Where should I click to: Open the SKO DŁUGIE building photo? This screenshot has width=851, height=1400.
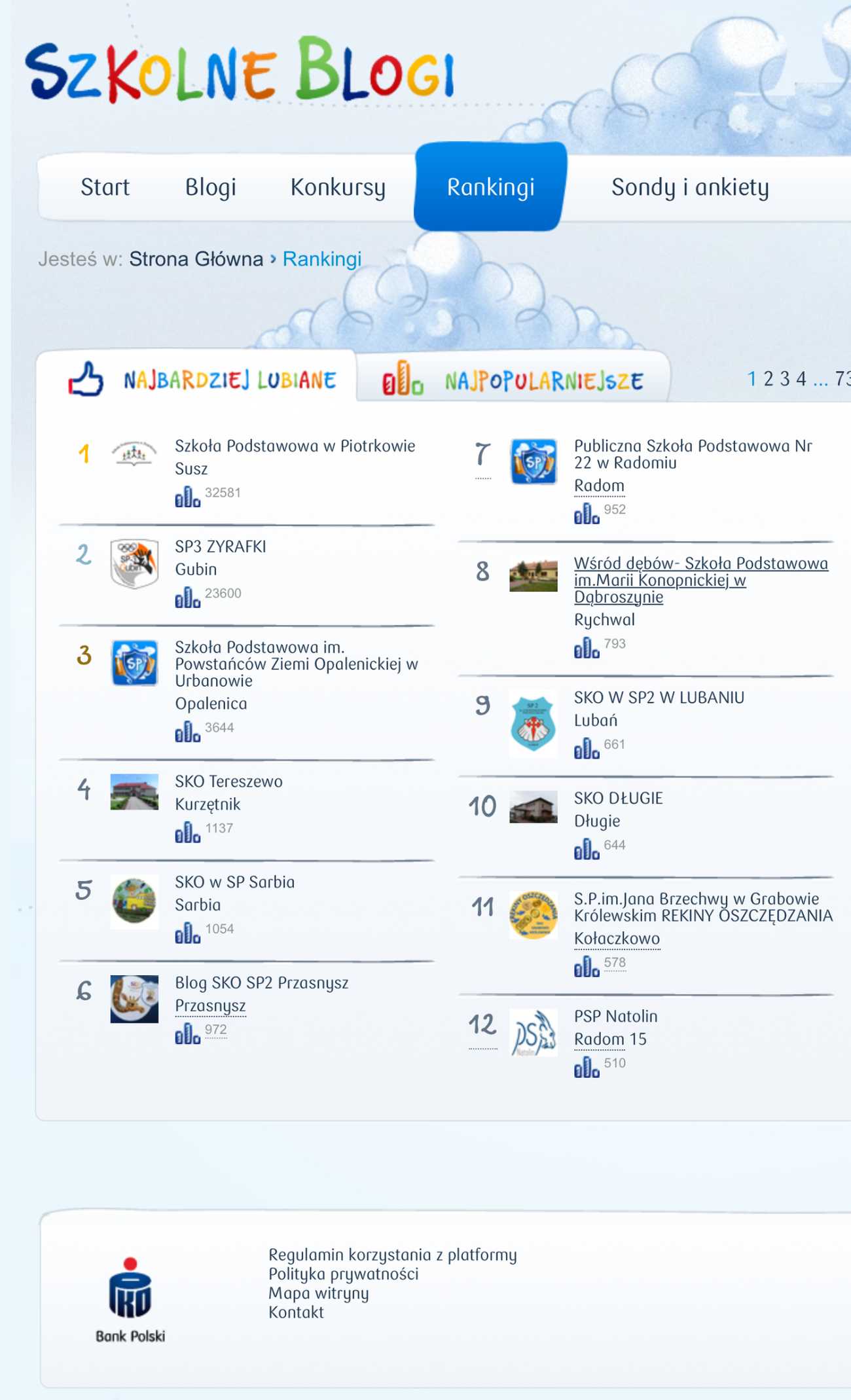pos(533,806)
